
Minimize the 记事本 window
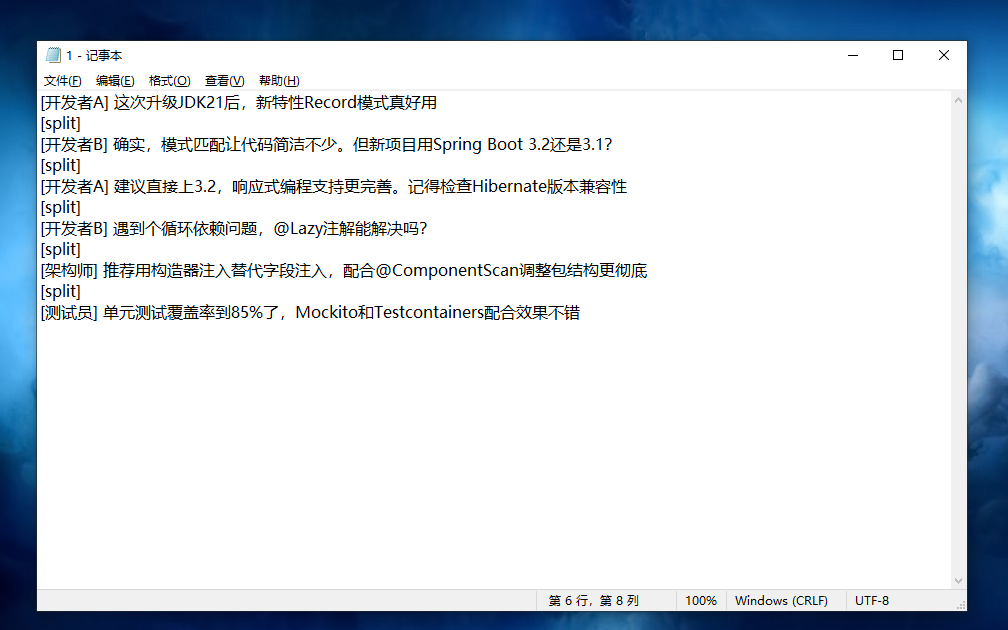[853, 55]
